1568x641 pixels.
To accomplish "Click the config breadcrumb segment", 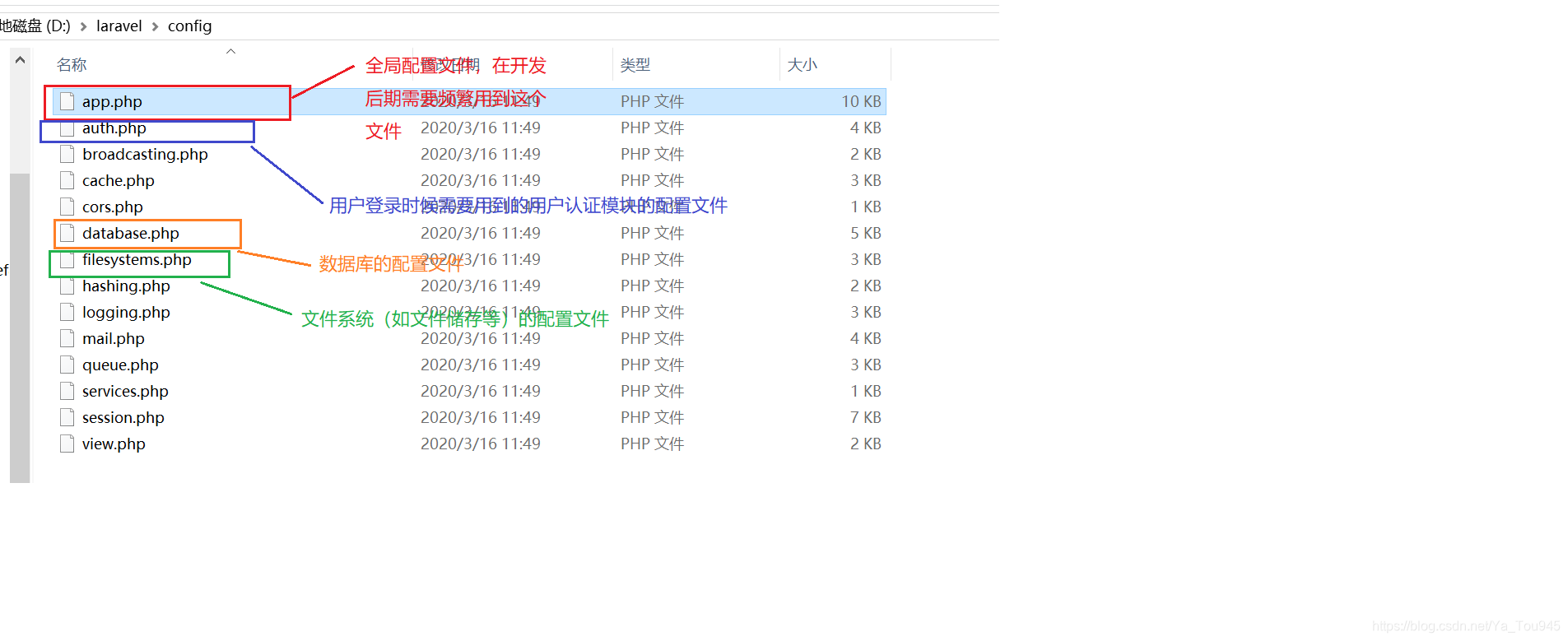I will point(189,26).
